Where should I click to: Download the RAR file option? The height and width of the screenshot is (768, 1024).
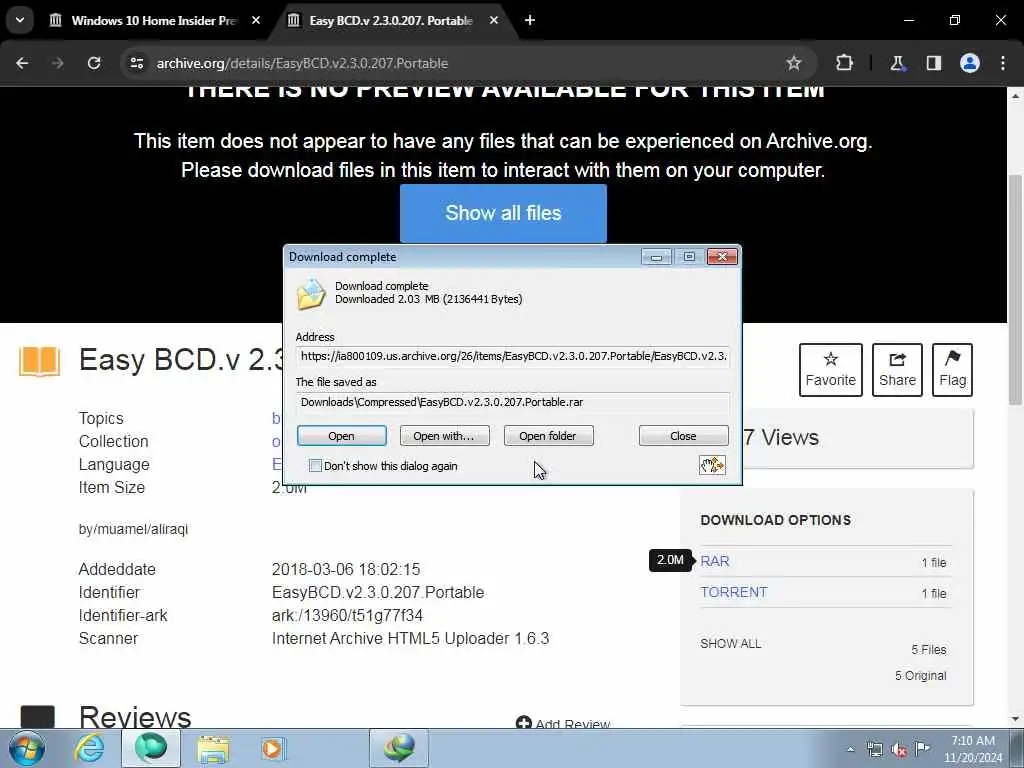[714, 561]
